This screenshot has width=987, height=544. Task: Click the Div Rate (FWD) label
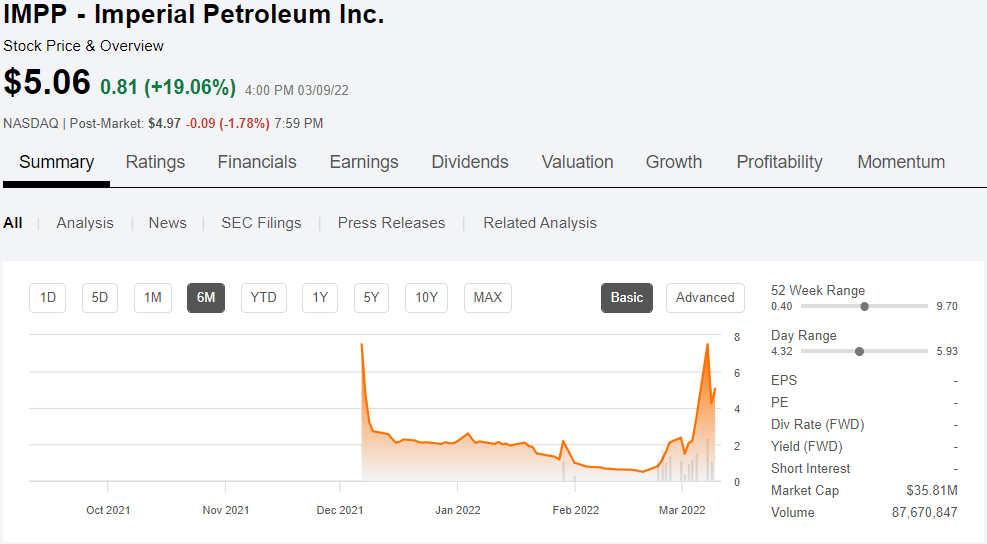817,424
